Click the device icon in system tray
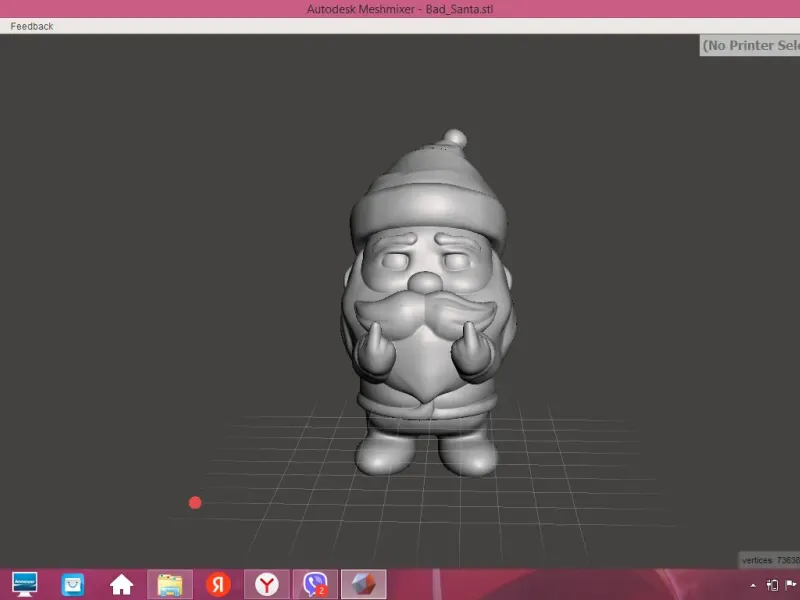The width and height of the screenshot is (800, 600). click(x=772, y=585)
